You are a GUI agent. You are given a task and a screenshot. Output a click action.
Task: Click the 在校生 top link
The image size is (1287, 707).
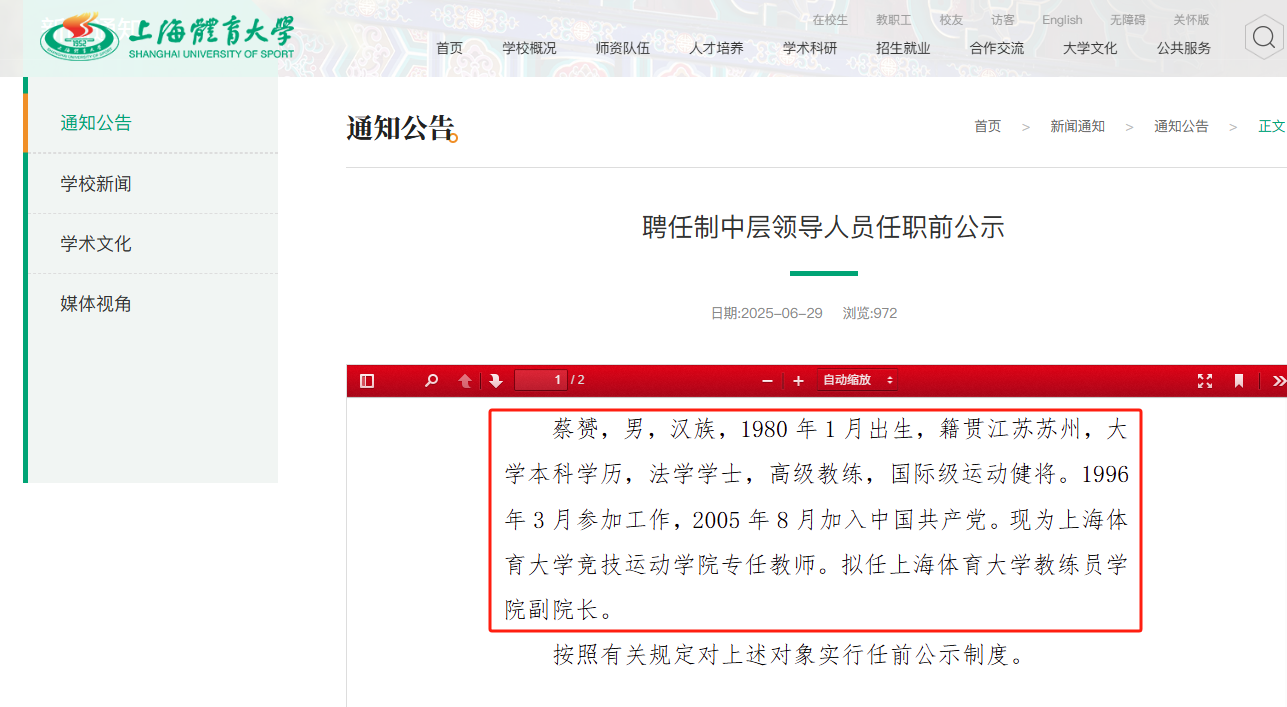(x=830, y=20)
